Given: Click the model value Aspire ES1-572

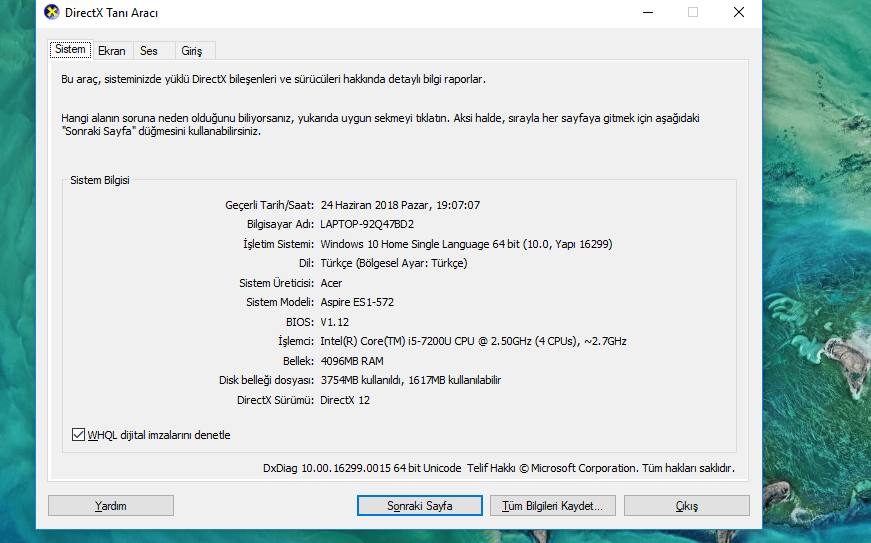Looking at the screenshot, I should [357, 302].
